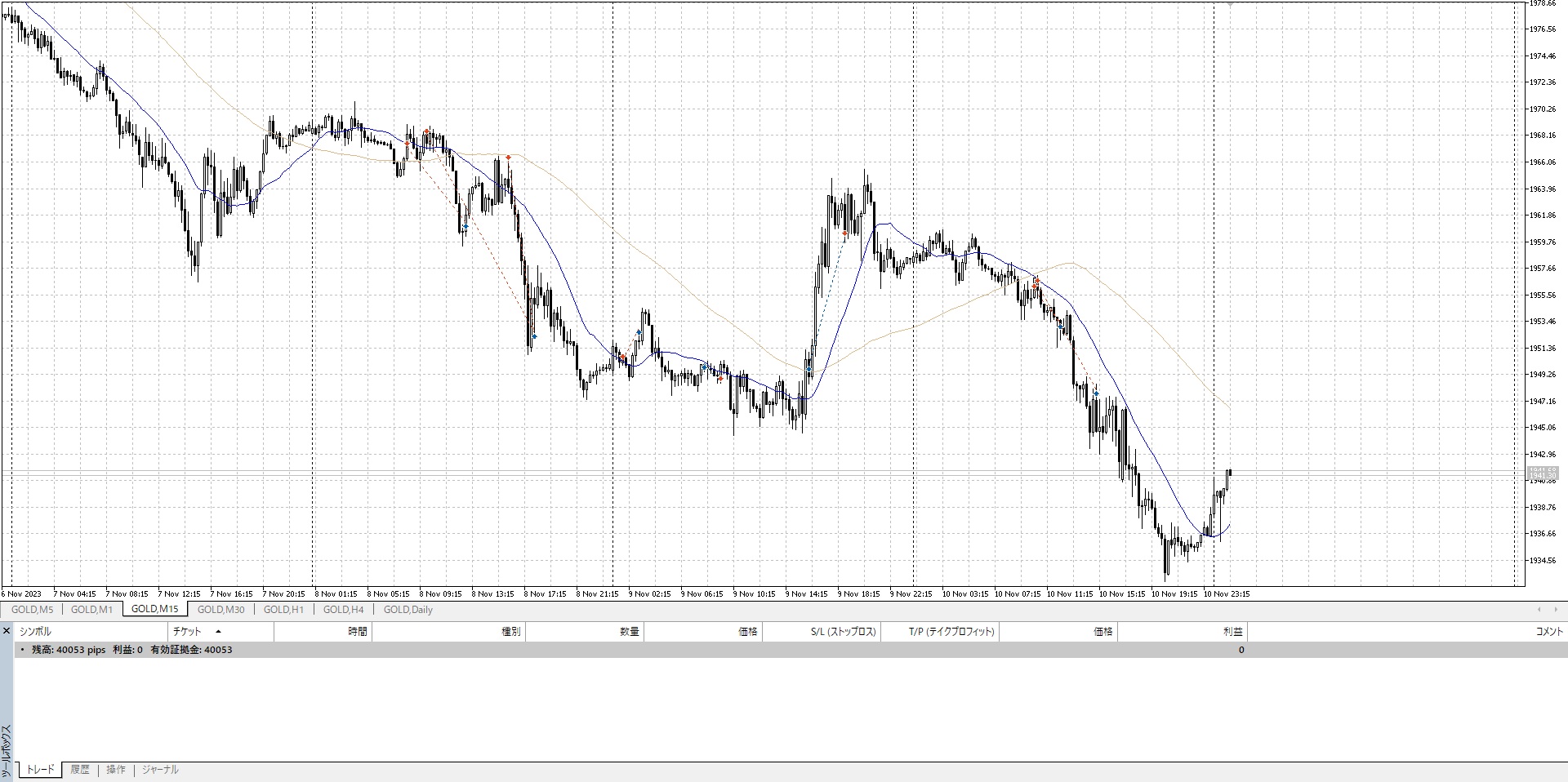
Task: Close the terminal panel with the X
Action: pyautogui.click(x=6, y=631)
